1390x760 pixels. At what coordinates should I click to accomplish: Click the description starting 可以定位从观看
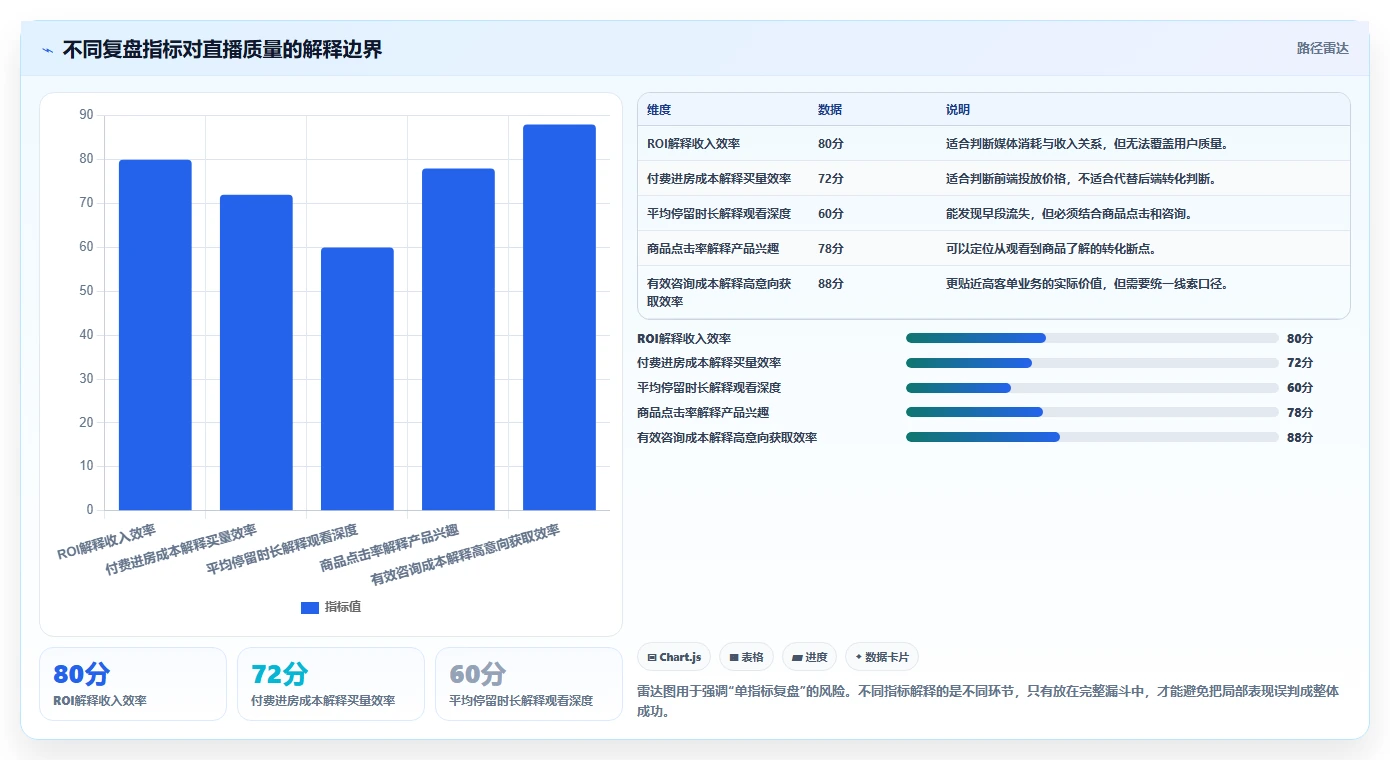(x=1051, y=249)
